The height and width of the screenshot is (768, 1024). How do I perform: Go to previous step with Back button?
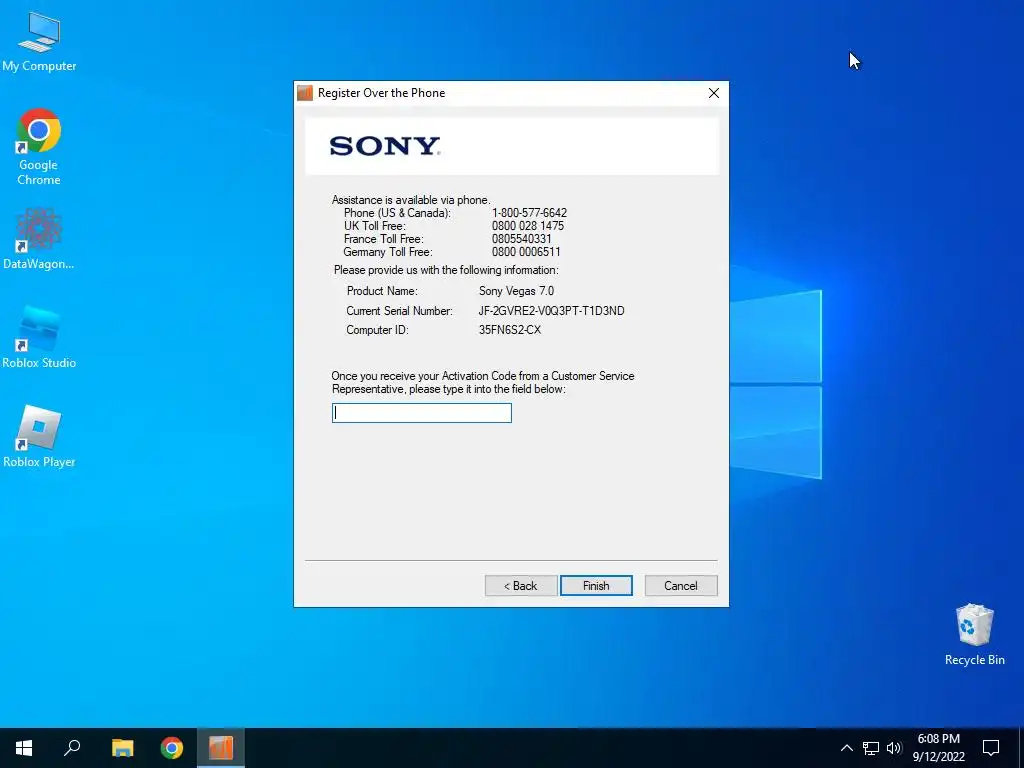point(520,586)
